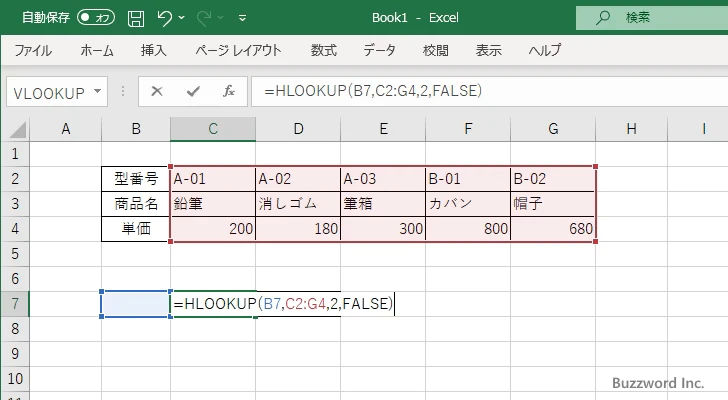Click the formula bar resize dots handle
The width and height of the screenshot is (728, 400).
123,91
